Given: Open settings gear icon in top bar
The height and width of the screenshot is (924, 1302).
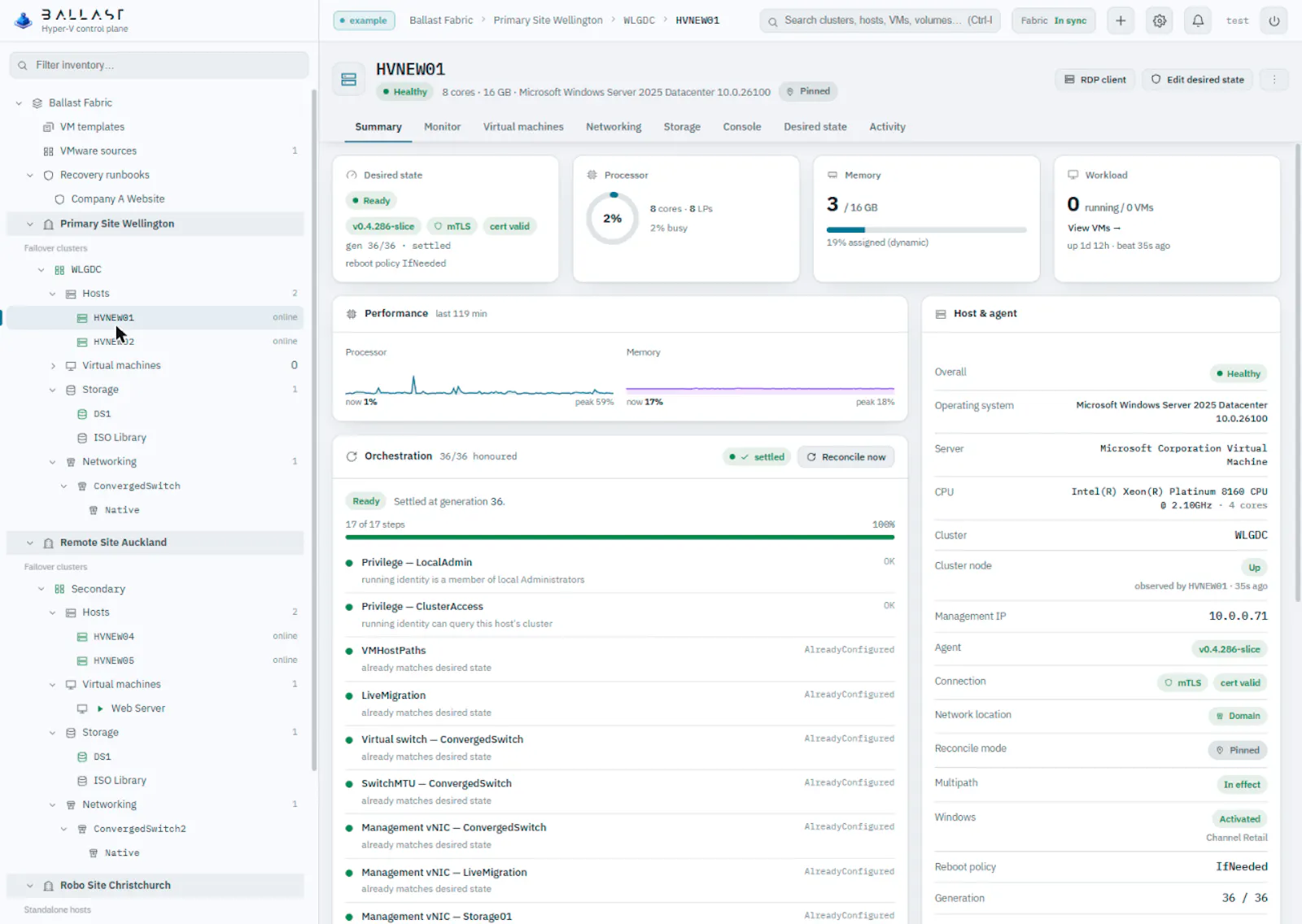Looking at the screenshot, I should (1160, 20).
